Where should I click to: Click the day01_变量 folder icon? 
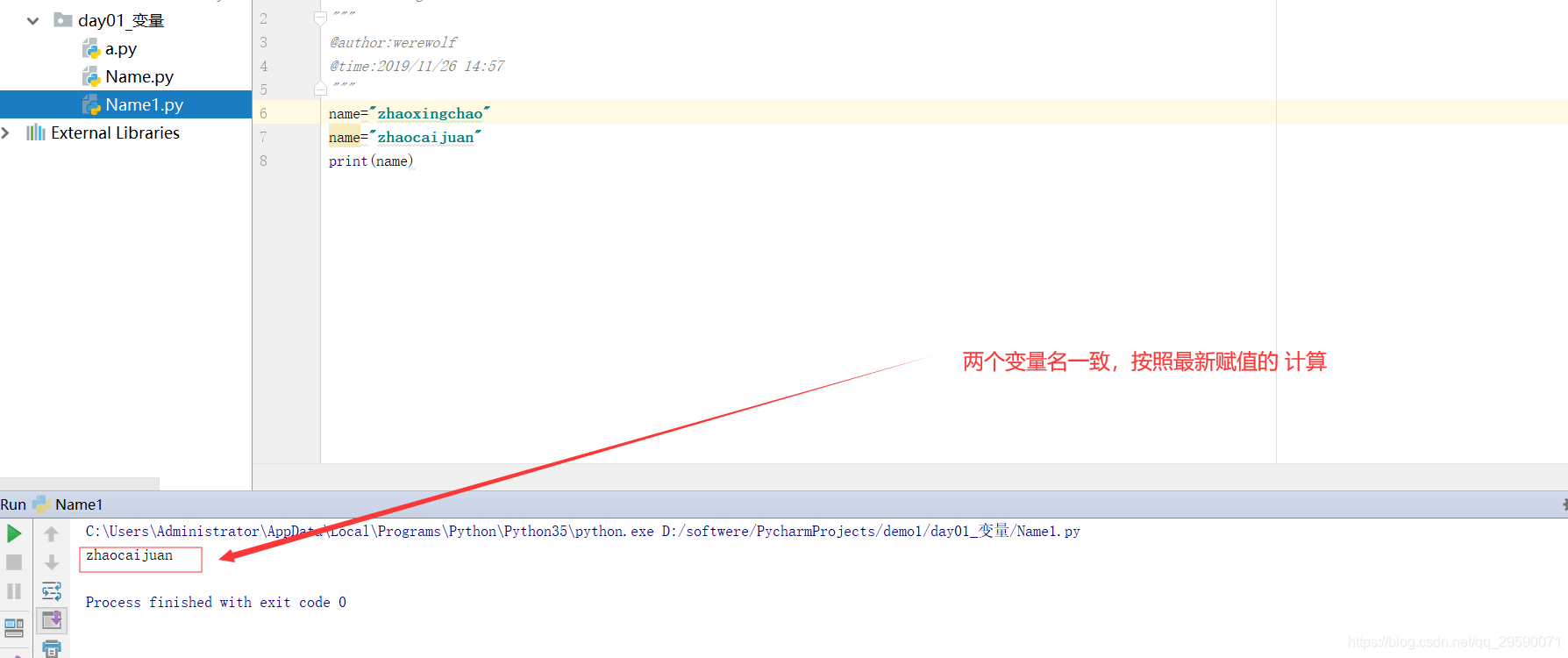pos(63,20)
